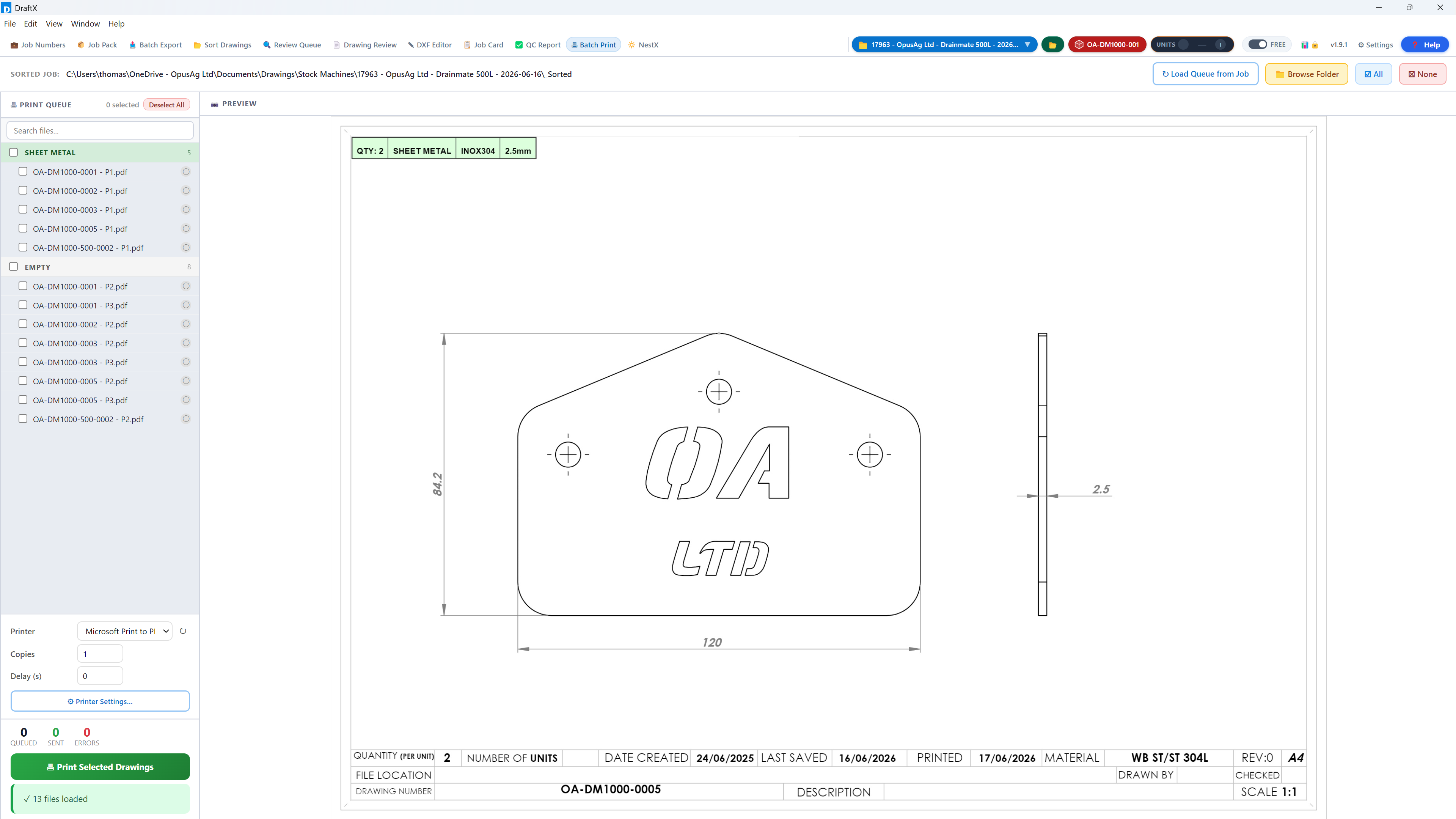Image resolution: width=1456 pixels, height=819 pixels.
Task: Open the File menu
Action: [9, 24]
